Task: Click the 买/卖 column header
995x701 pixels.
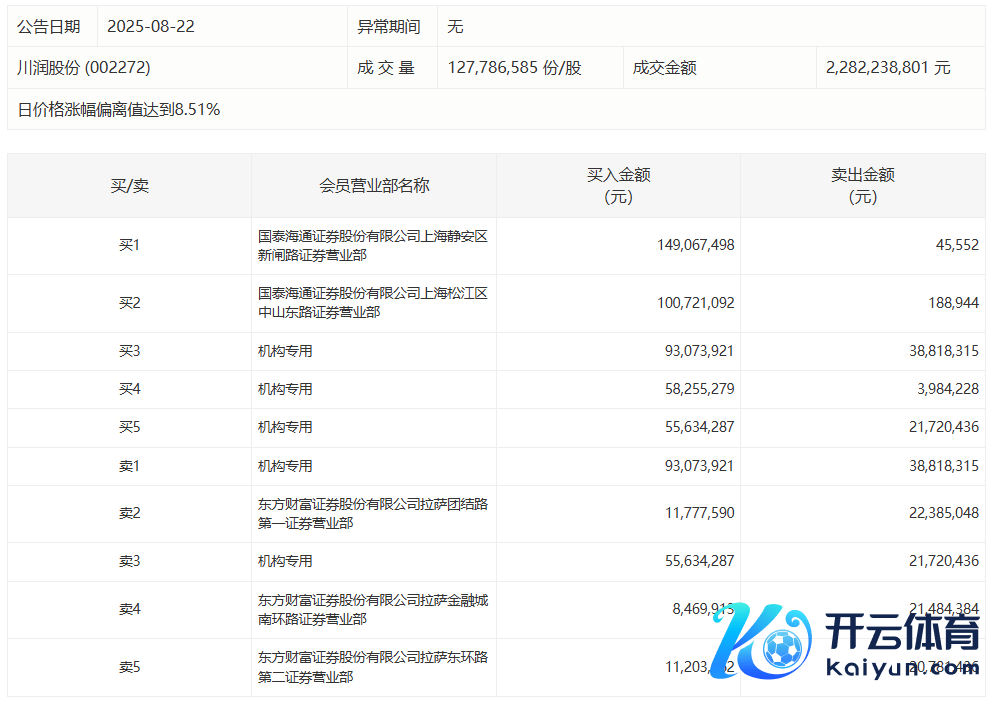Action: click(x=129, y=186)
